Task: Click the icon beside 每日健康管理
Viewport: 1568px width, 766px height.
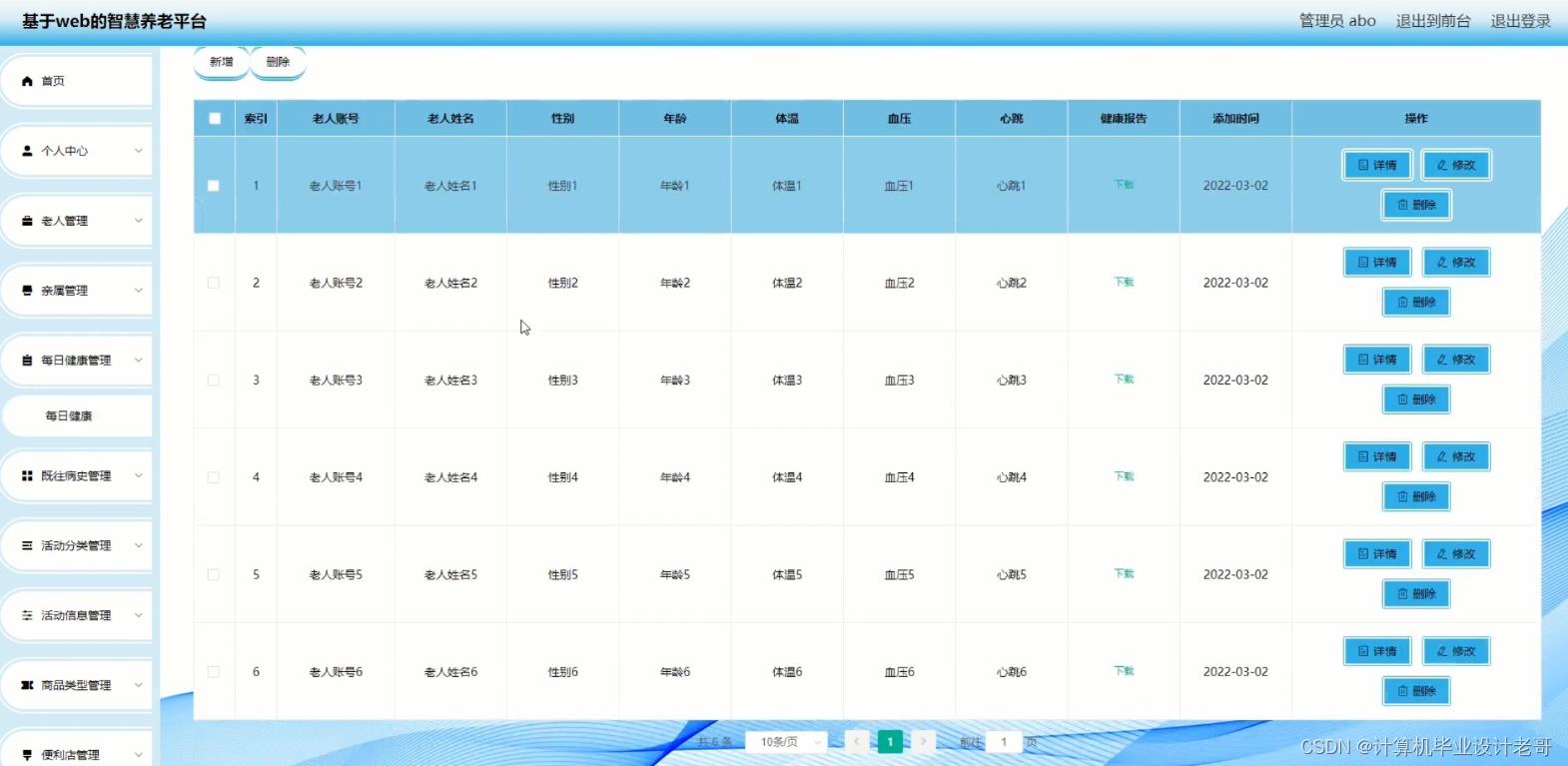Action: [x=27, y=361]
